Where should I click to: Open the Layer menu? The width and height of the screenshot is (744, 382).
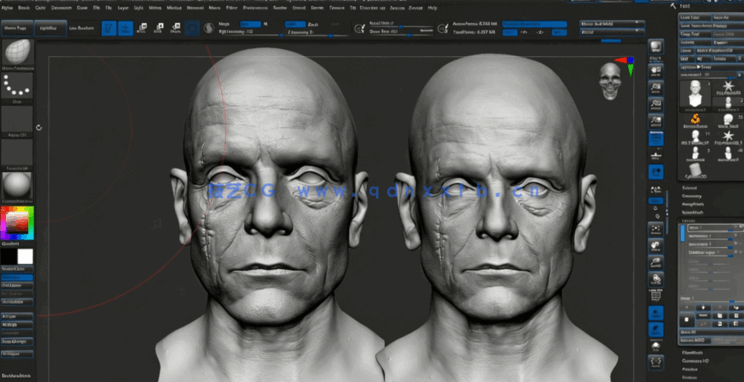point(123,8)
